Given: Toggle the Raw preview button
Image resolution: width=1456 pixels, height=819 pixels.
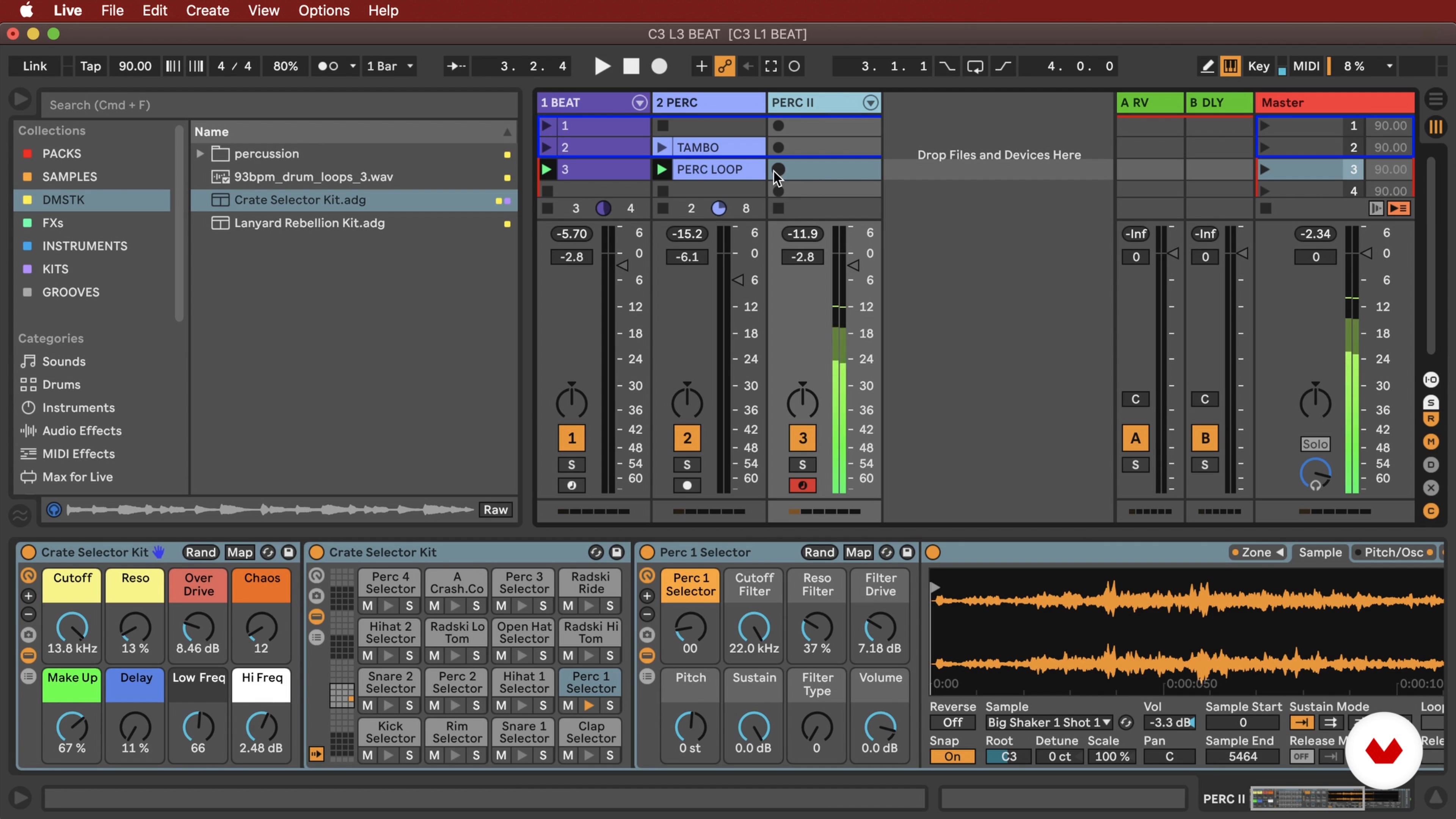Looking at the screenshot, I should (x=495, y=510).
